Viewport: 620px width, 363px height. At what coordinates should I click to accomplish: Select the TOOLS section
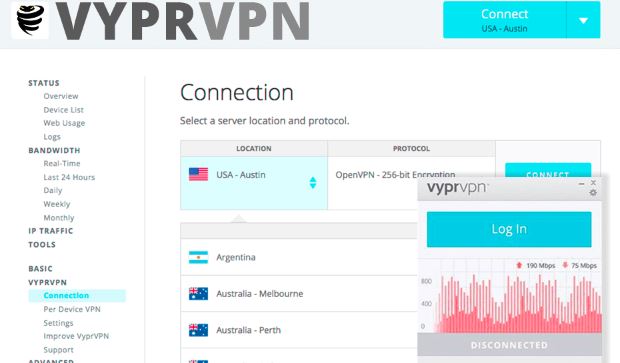(42, 244)
